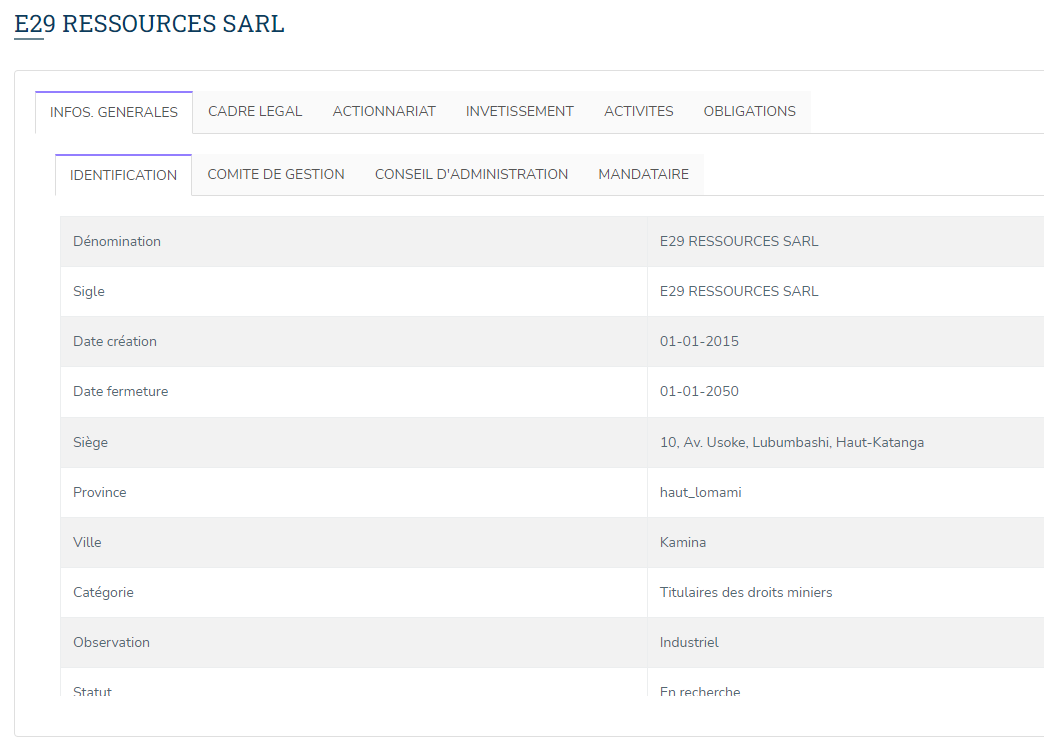The height and width of the screenshot is (742, 1044).
Task: Open the INFOS. GENERALES tab
Action: 114,112
